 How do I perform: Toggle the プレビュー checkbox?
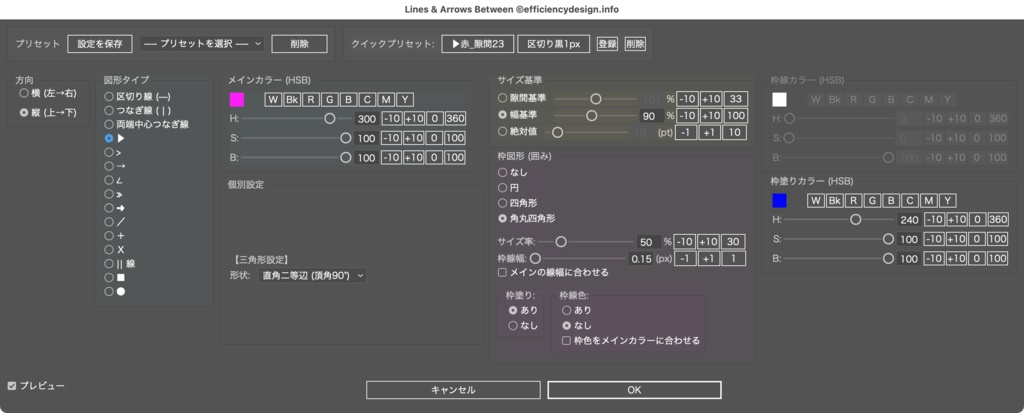click(x=36, y=386)
